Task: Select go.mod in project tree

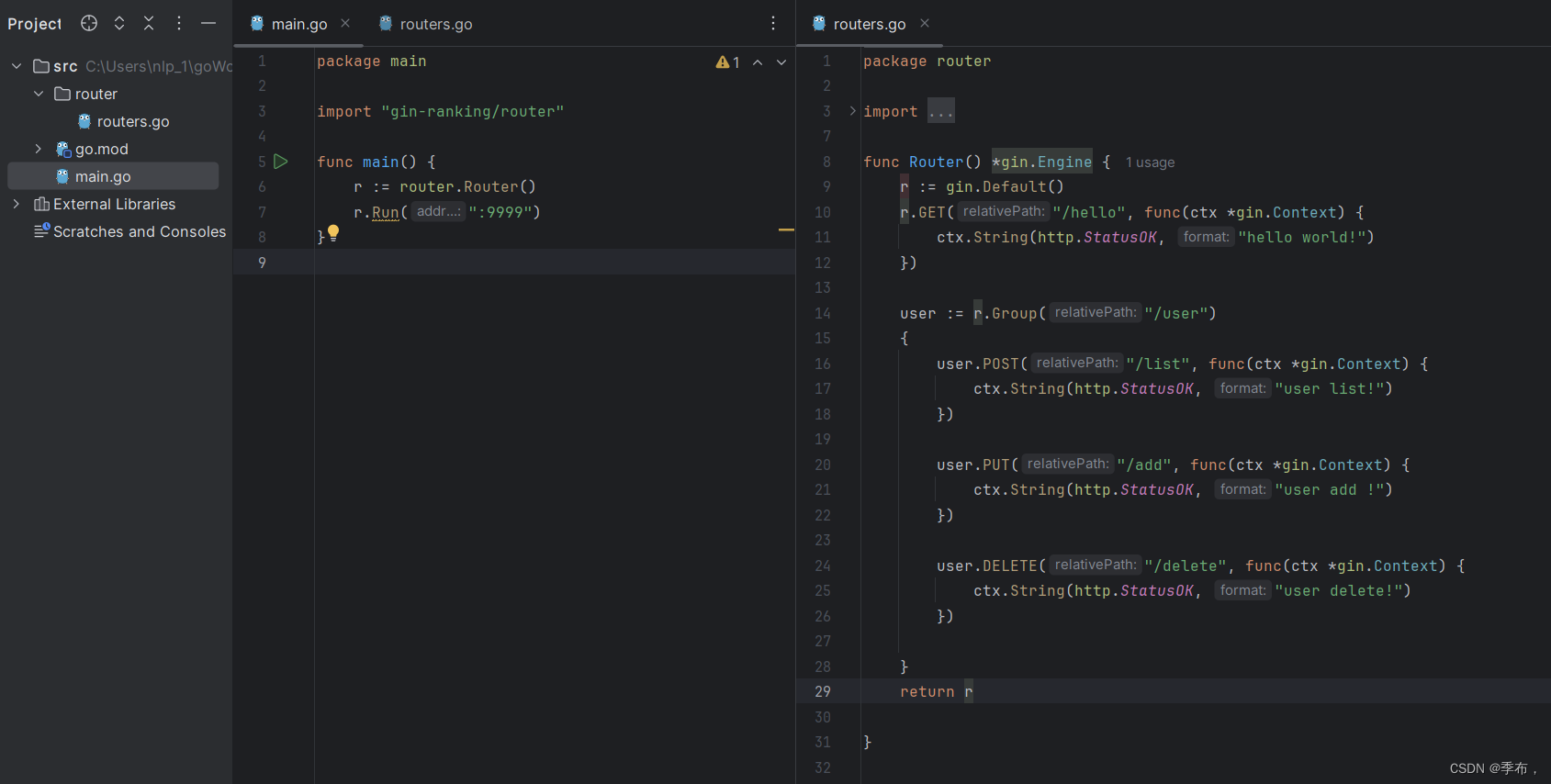Action: [102, 149]
